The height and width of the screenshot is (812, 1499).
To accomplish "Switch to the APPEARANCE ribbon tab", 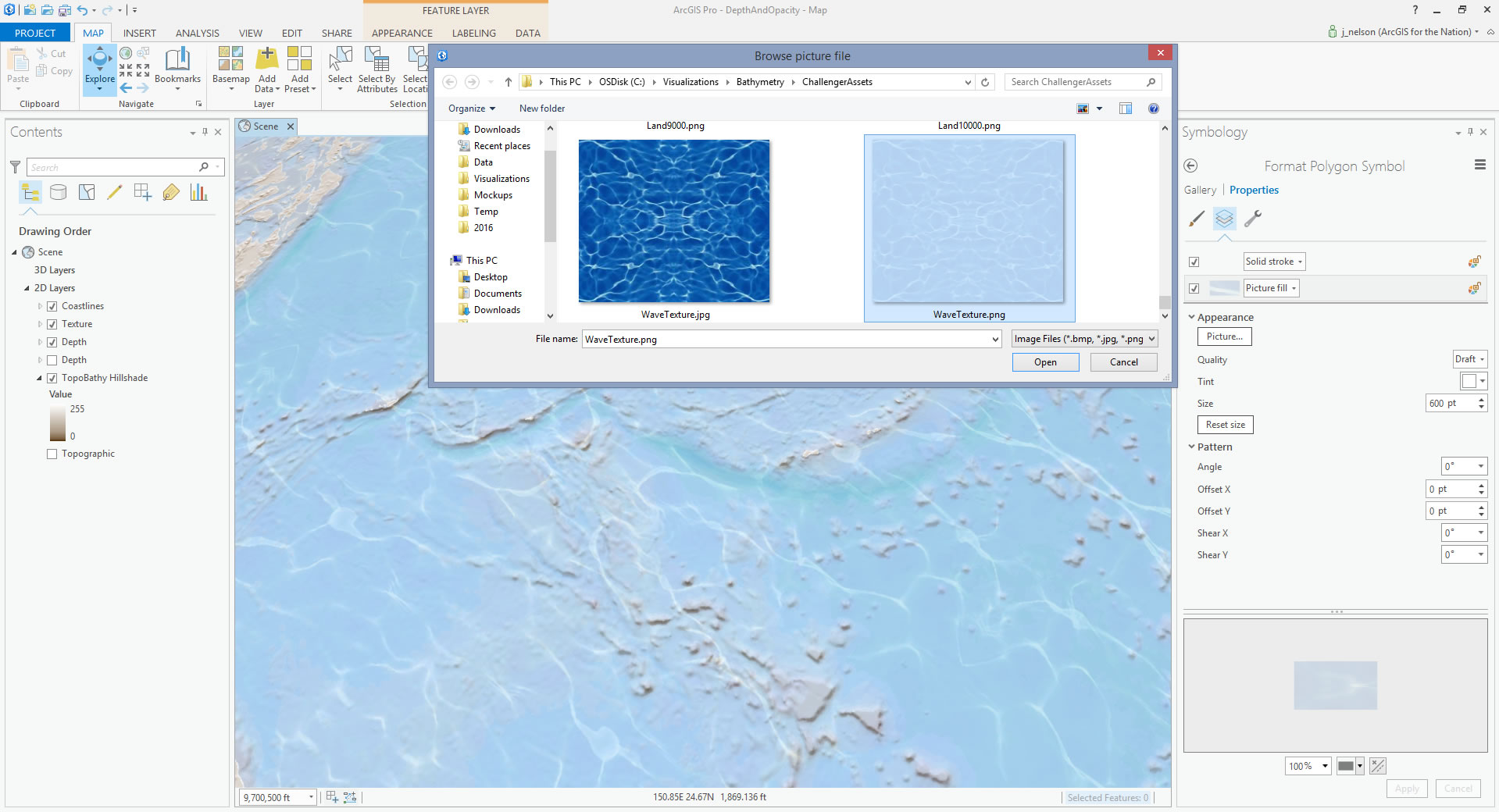I will tap(402, 33).
